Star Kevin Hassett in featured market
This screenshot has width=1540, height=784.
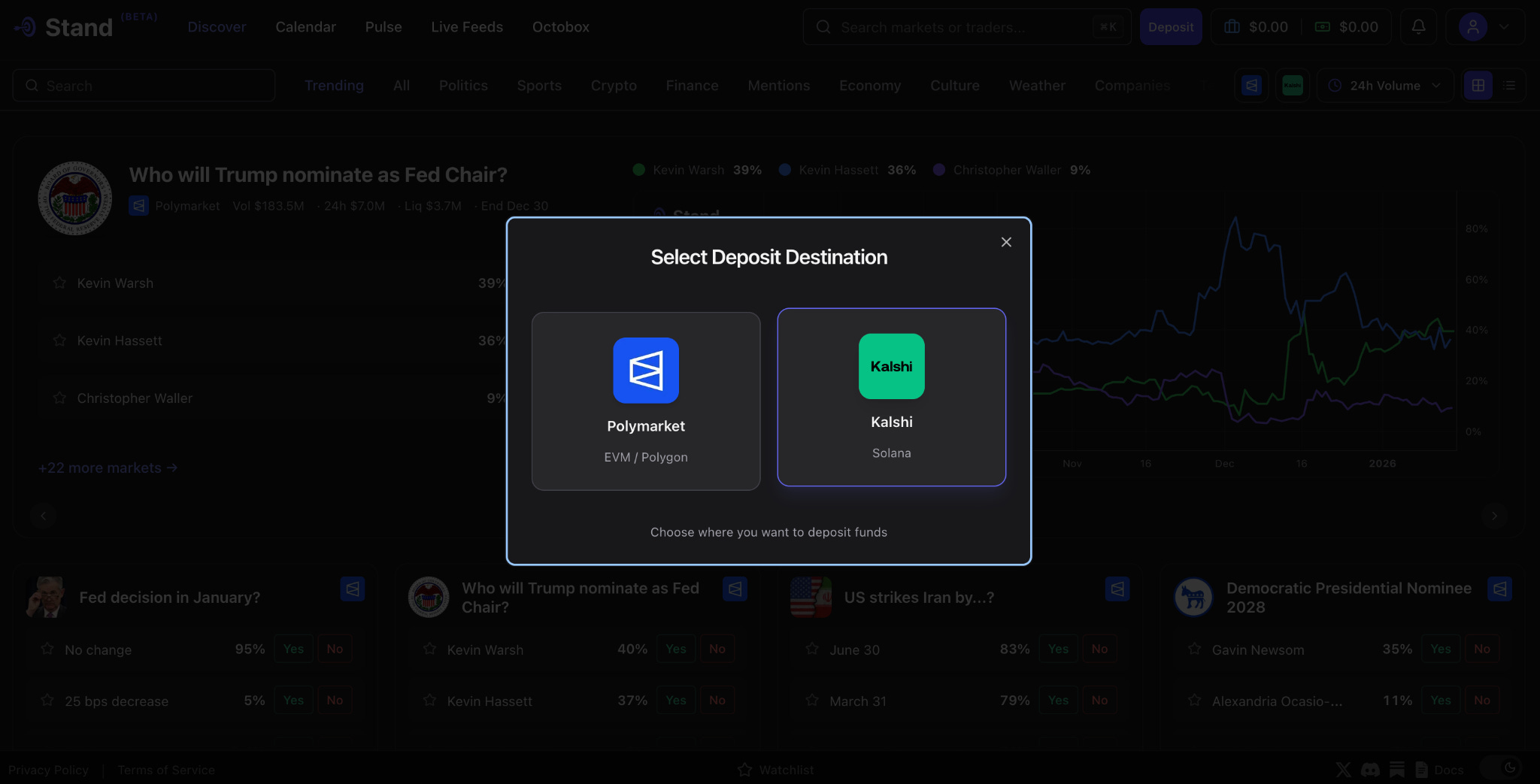point(59,340)
